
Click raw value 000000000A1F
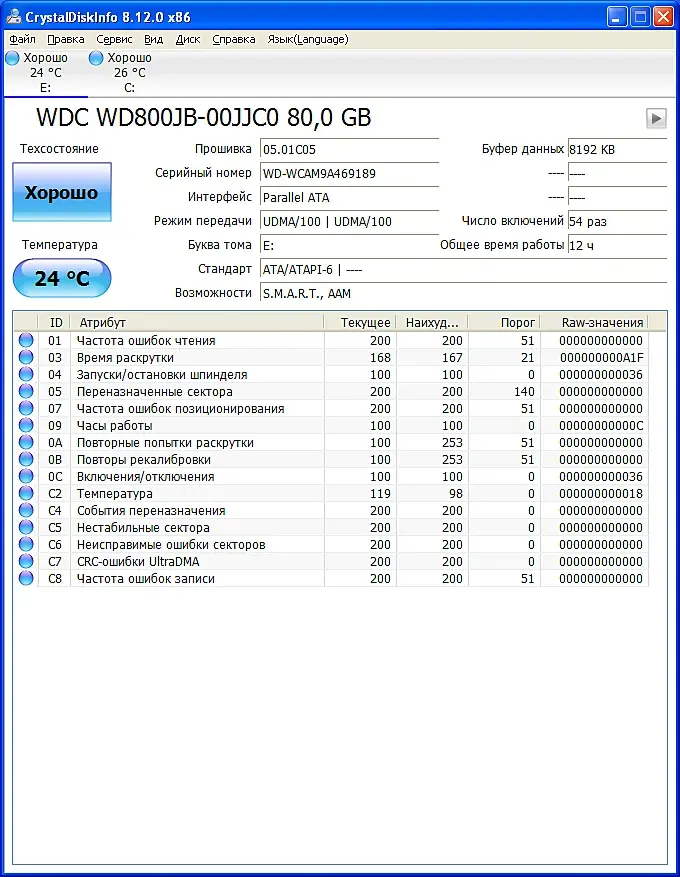click(602, 357)
